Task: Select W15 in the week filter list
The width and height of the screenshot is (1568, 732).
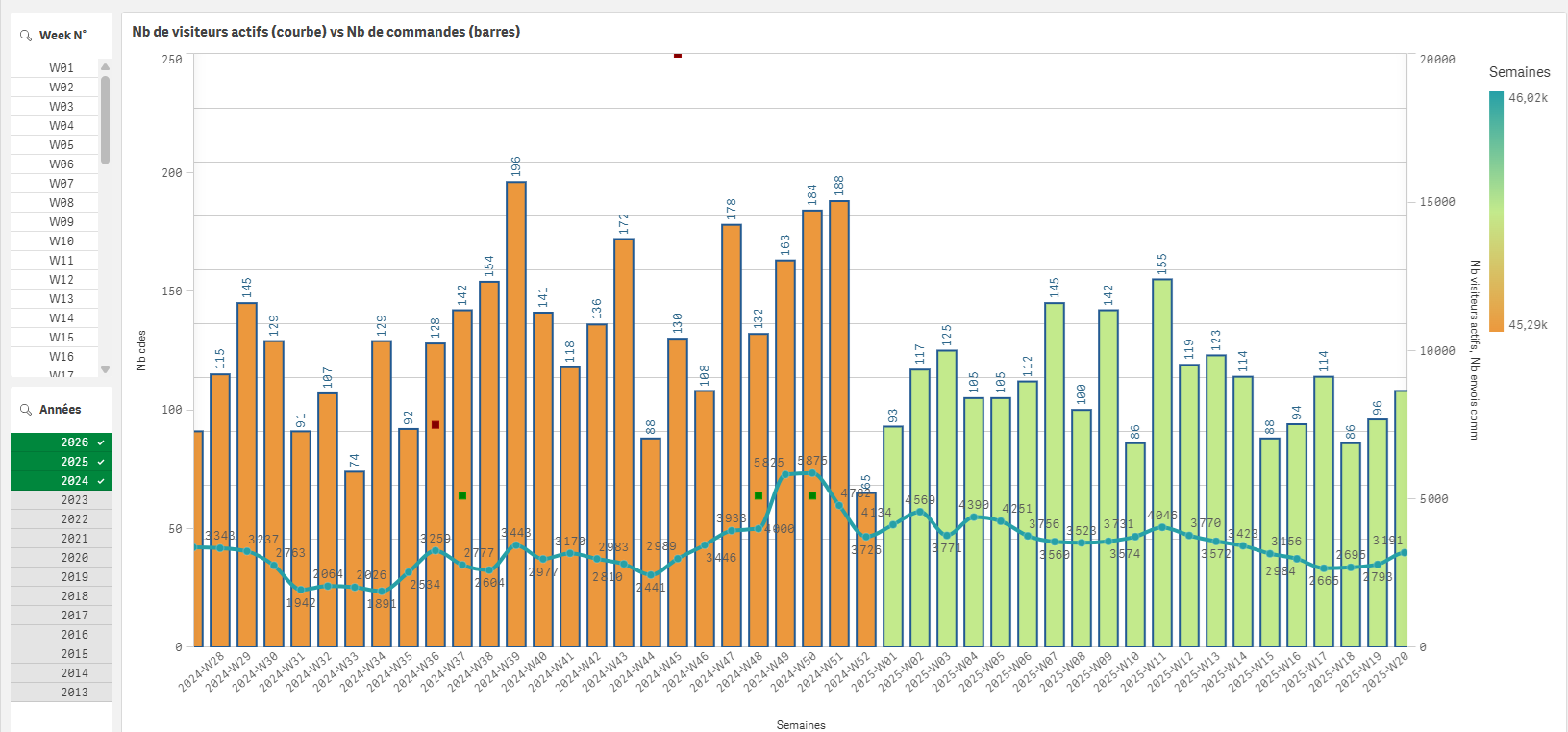Action: pyautogui.click(x=61, y=338)
